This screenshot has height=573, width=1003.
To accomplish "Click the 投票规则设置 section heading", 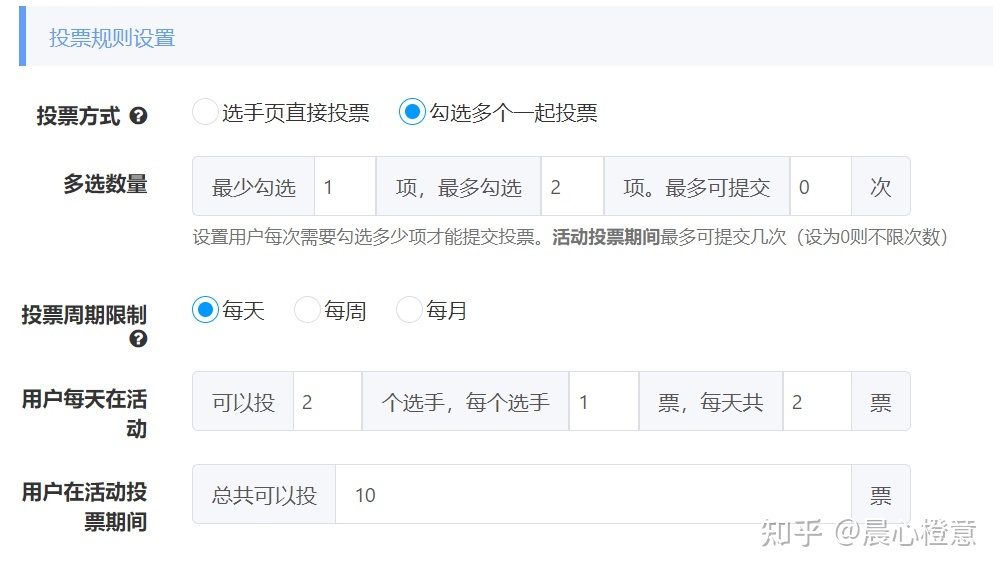I will click(x=112, y=38).
